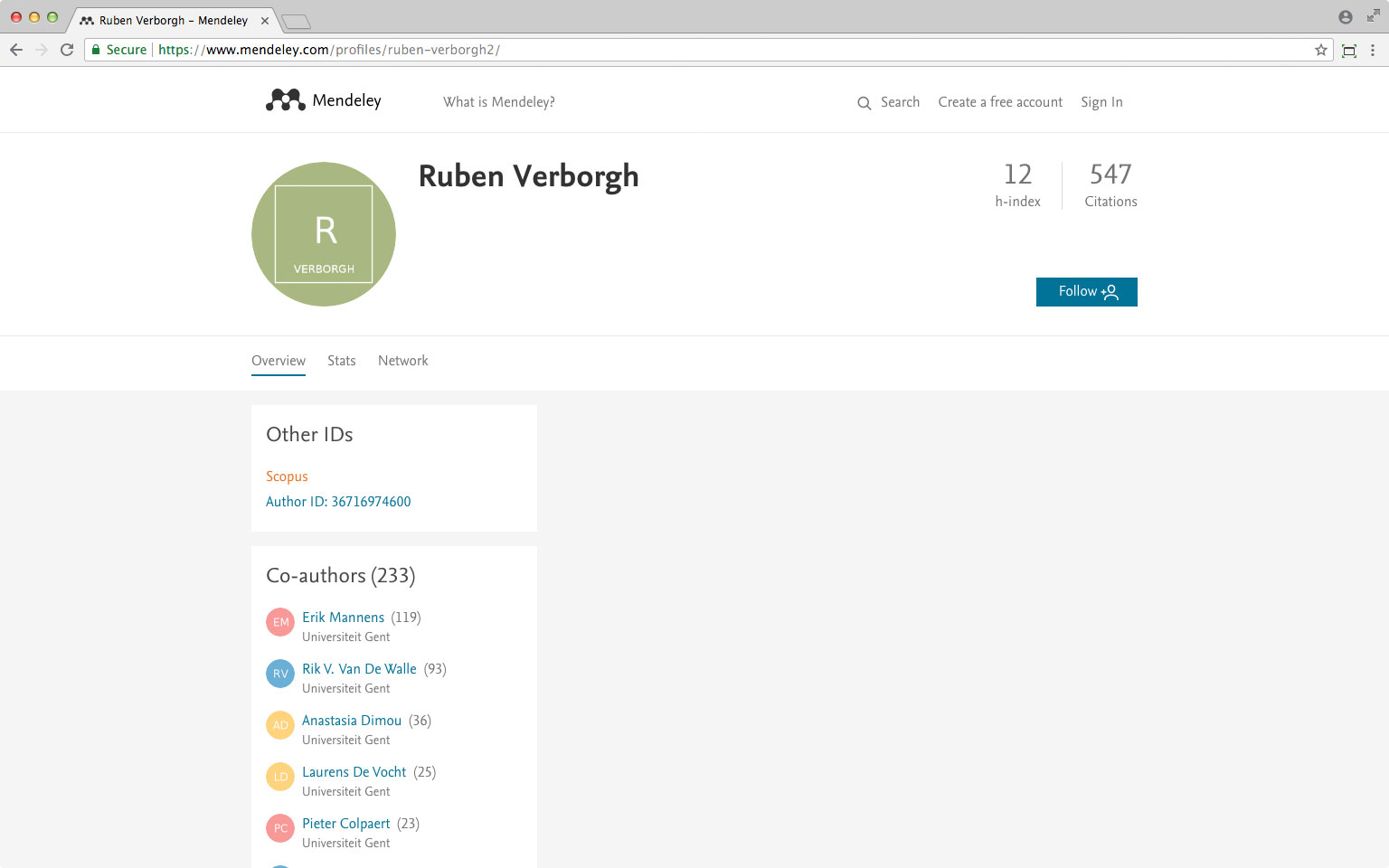
Task: Click Create a free account
Action: tap(1000, 102)
